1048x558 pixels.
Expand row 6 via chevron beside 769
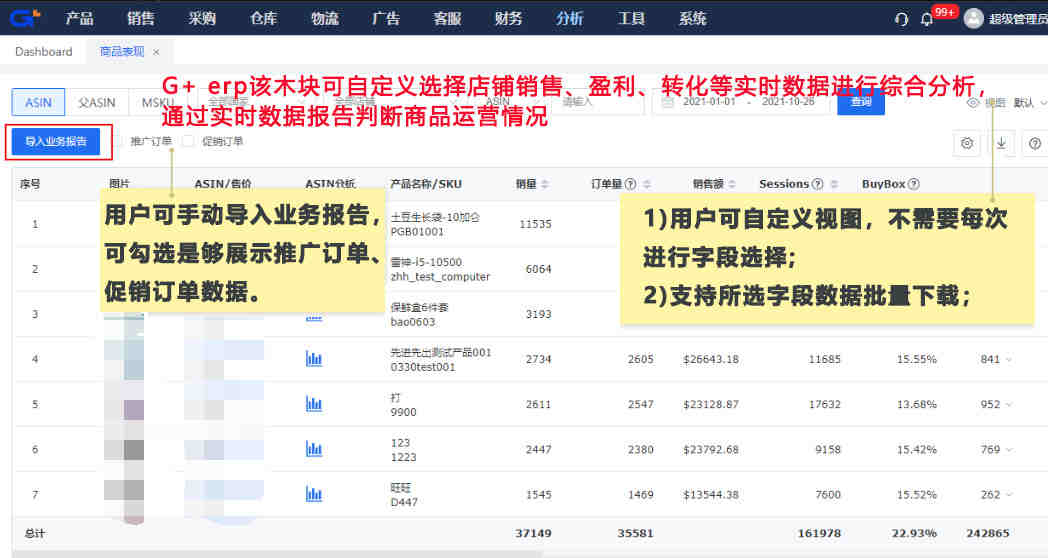pyautogui.click(x=1009, y=450)
